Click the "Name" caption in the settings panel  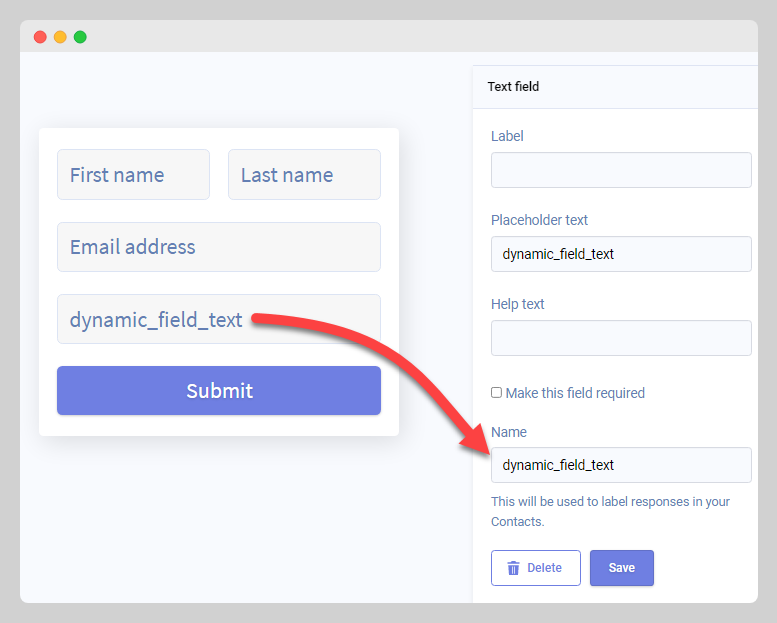[x=509, y=432]
